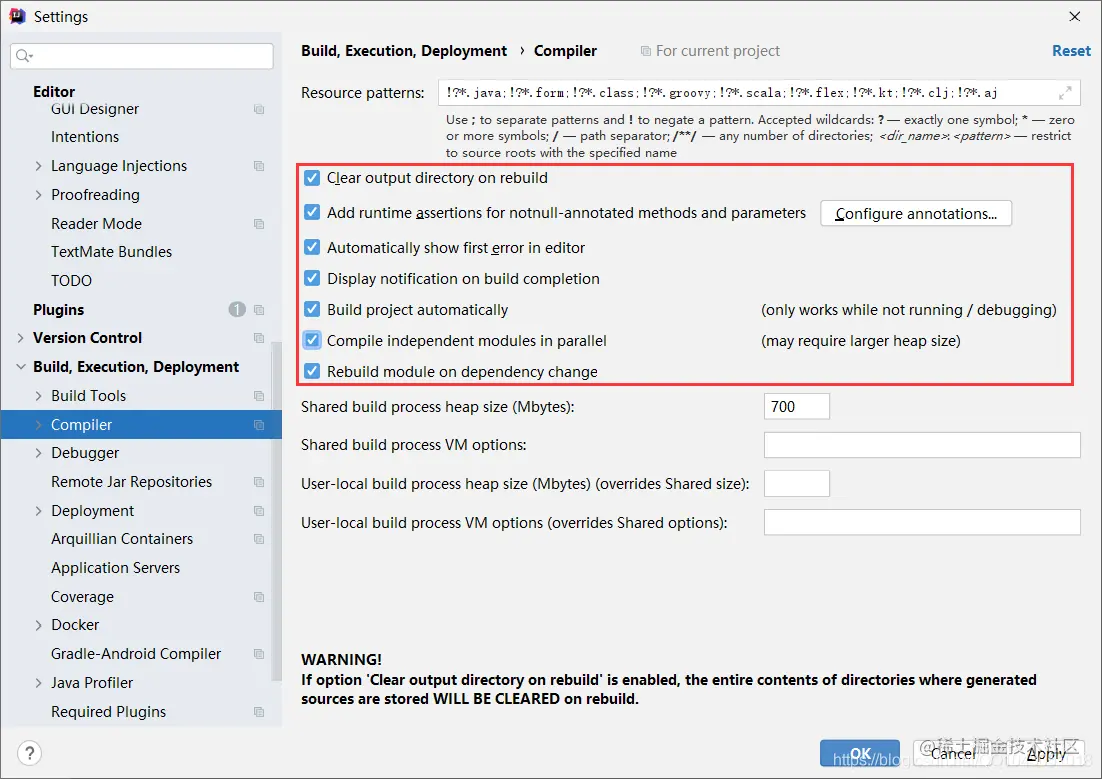Image resolution: width=1102 pixels, height=779 pixels.
Task: Click the project-level icon beside Plugins
Action: [x=259, y=309]
